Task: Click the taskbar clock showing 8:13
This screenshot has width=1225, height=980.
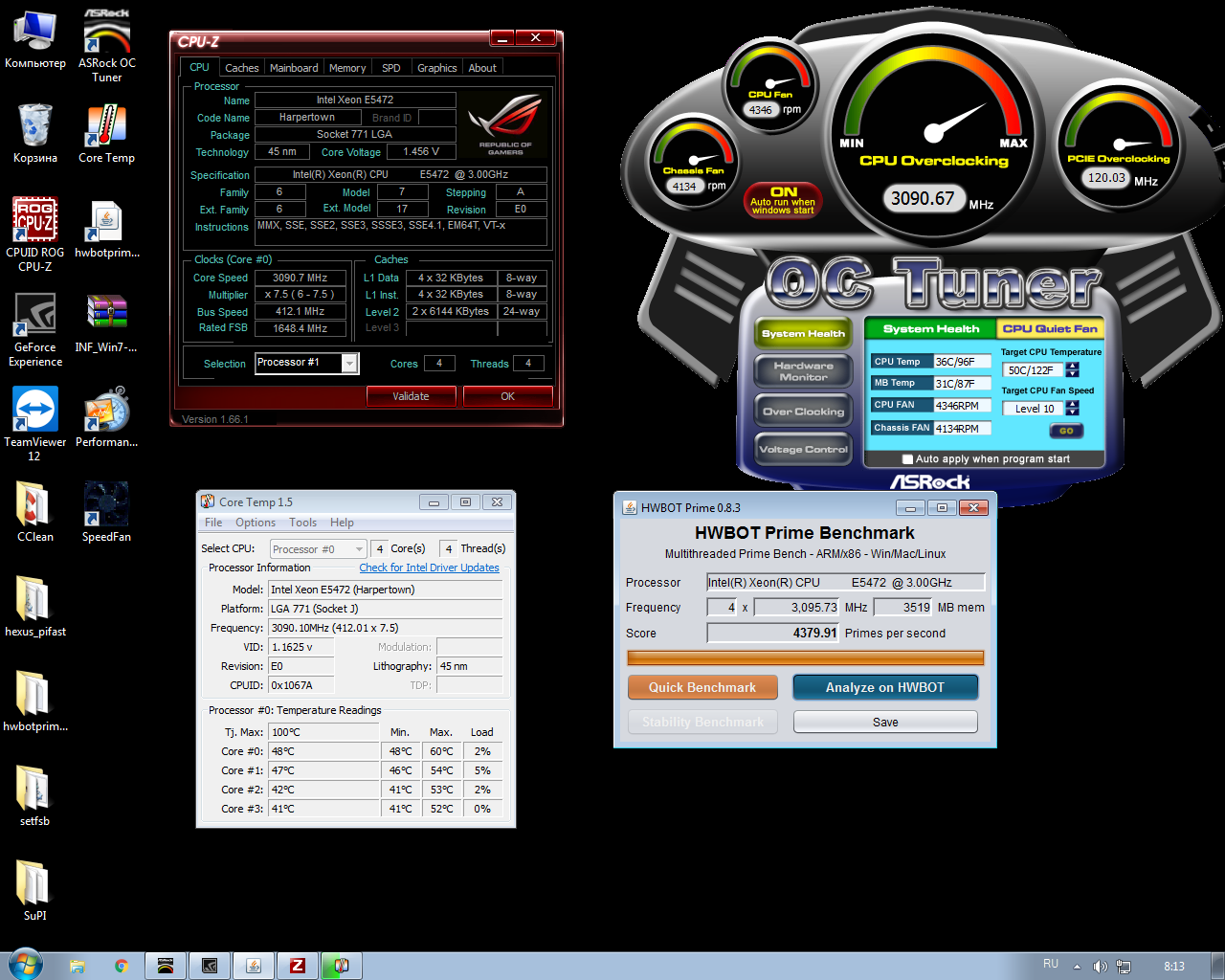Action: click(1174, 967)
